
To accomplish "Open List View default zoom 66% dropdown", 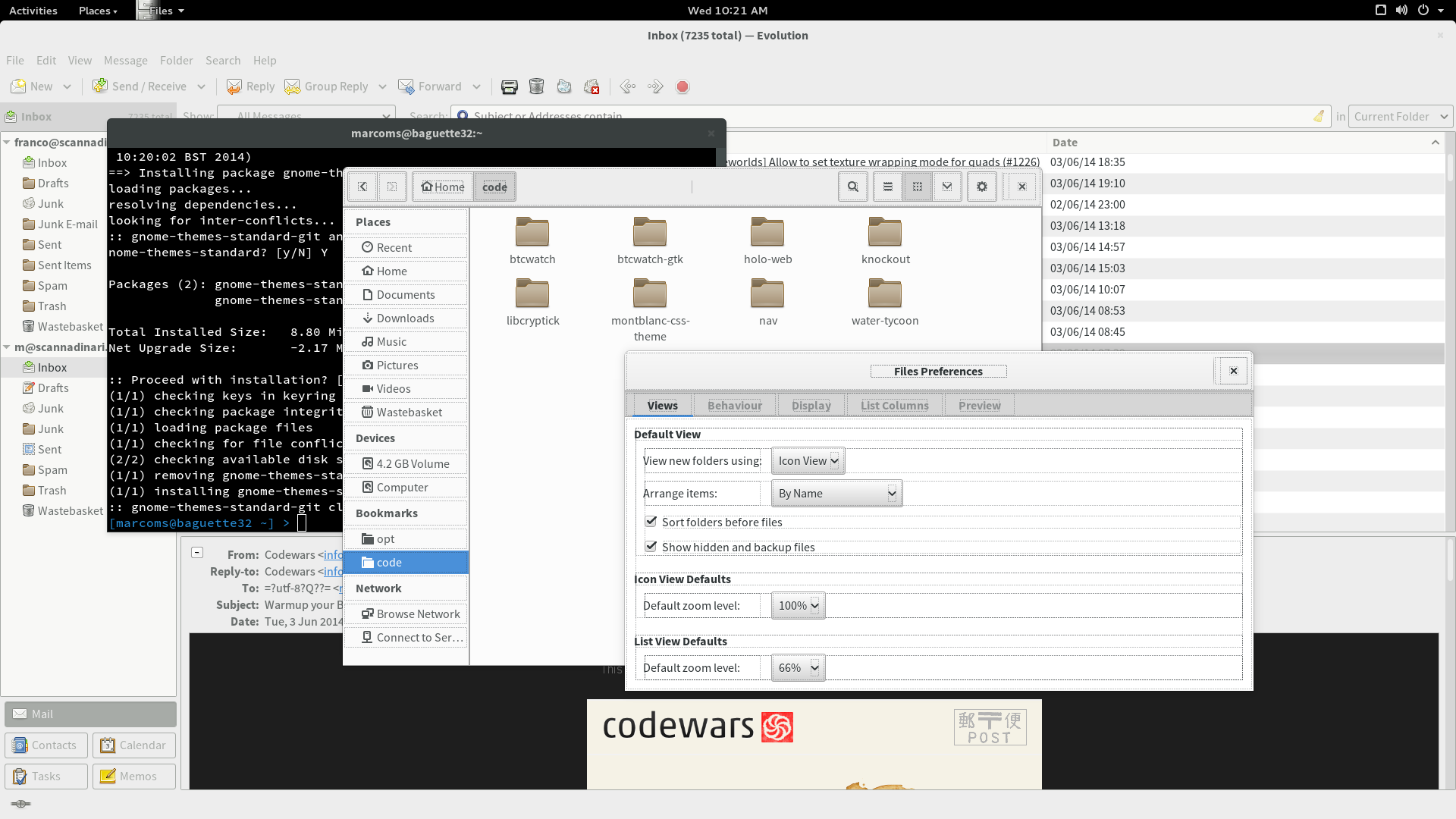I will pyautogui.click(x=798, y=668).
